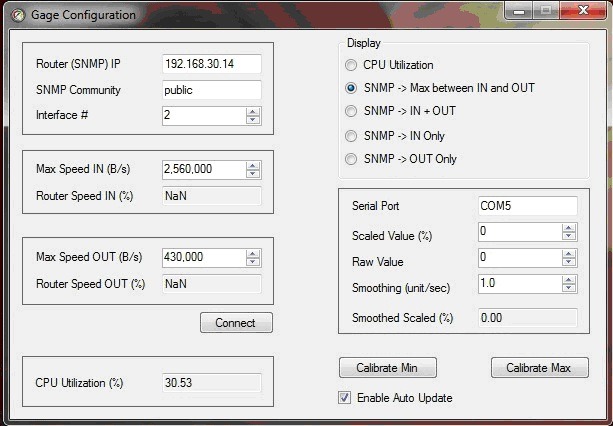The image size is (613, 426).
Task: Click the Serial Port label
Action: click(375, 206)
